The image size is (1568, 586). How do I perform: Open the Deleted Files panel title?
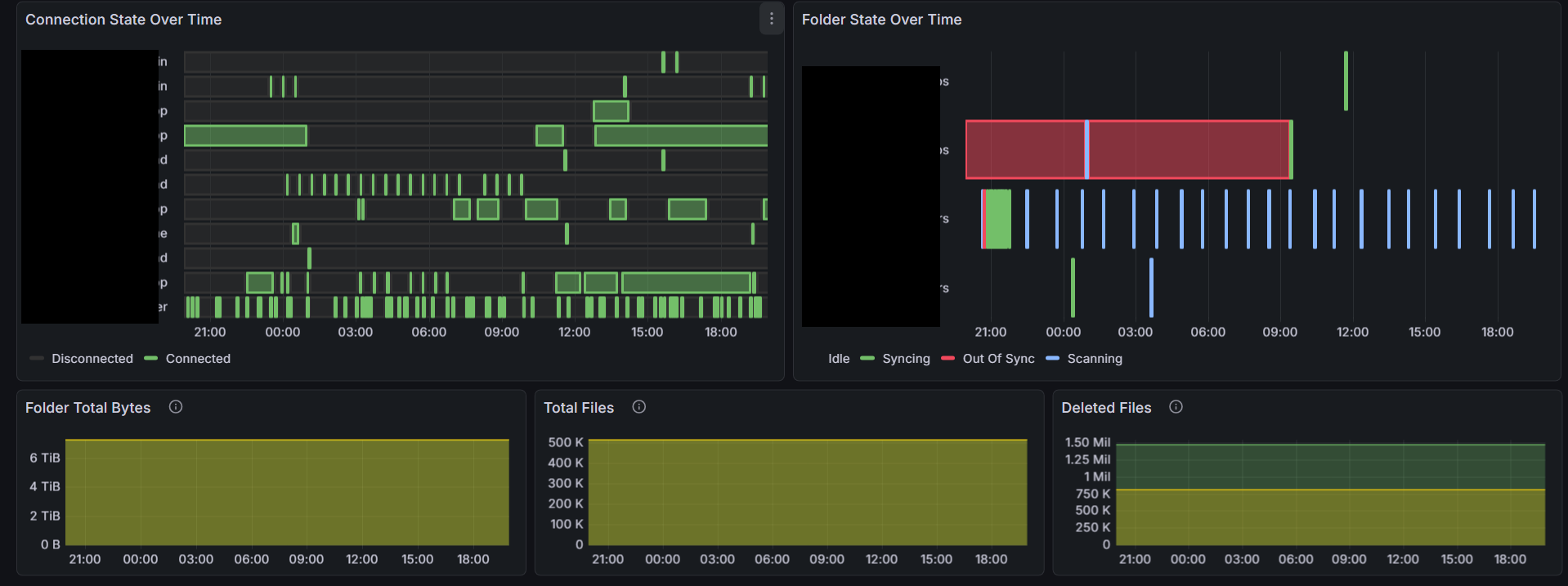click(1106, 408)
